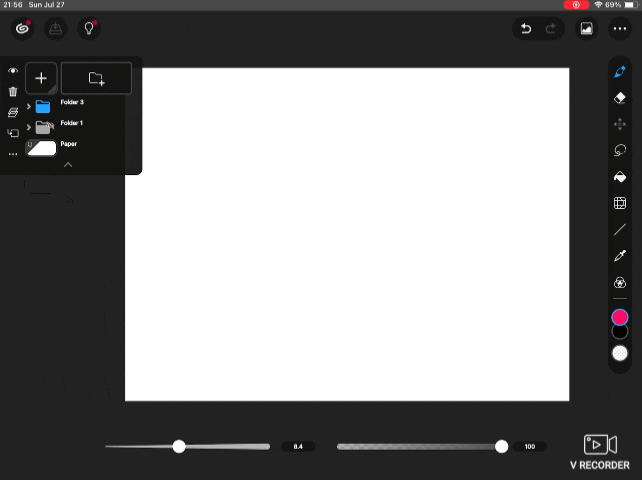Delete the layer with the trash icon

(13, 92)
